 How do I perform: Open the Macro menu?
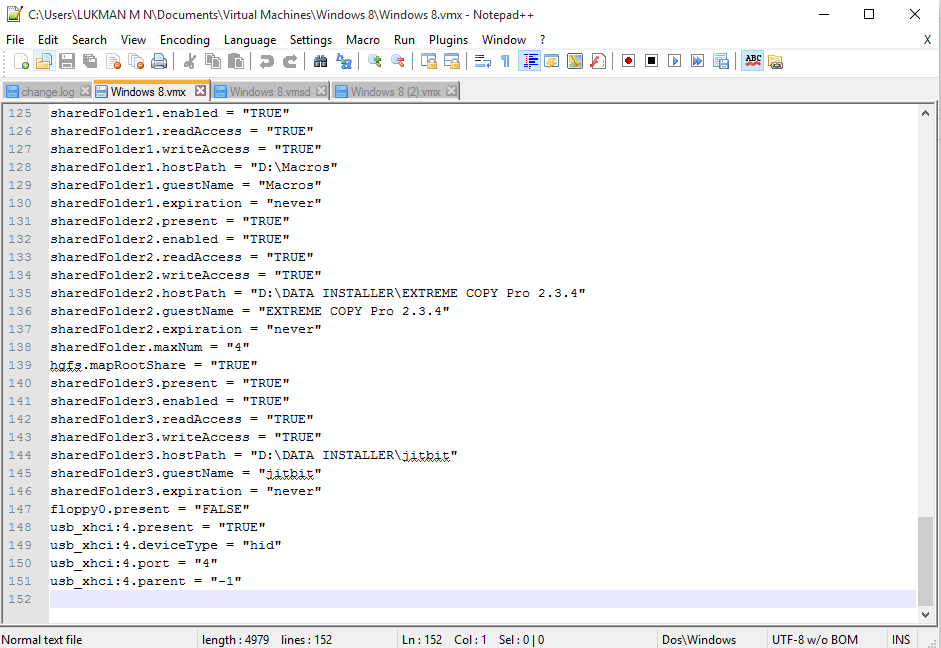pyautogui.click(x=362, y=40)
